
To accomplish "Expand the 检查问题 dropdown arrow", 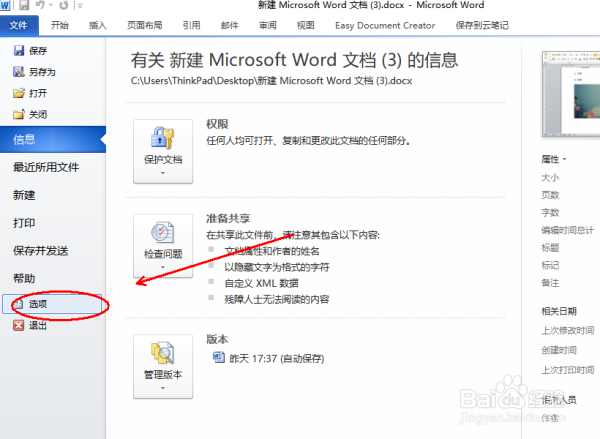I will click(163, 267).
